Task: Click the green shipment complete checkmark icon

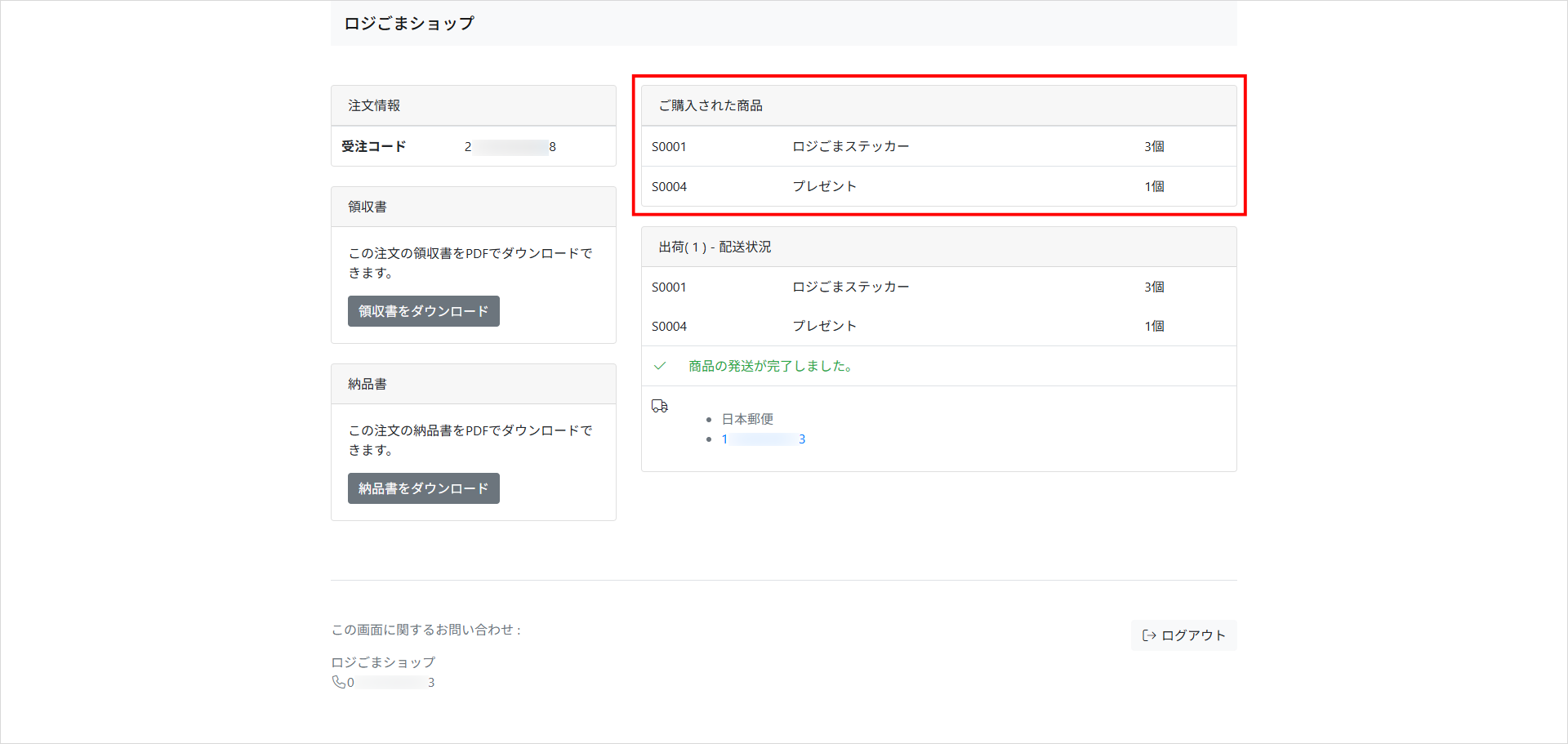Action: pyautogui.click(x=660, y=366)
